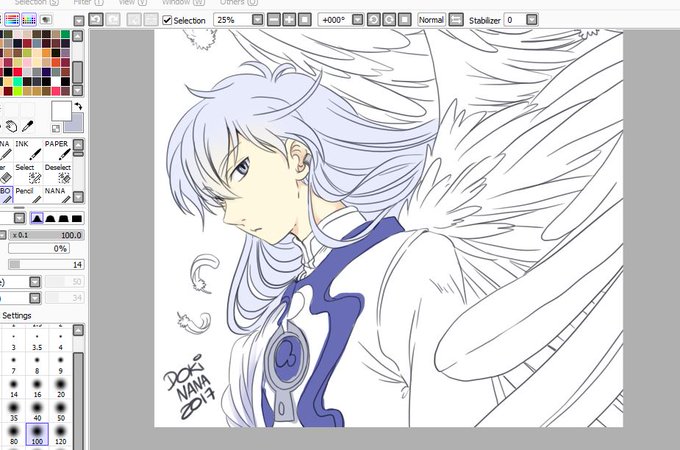Open the Others menu
This screenshot has height=450, width=680.
click(x=239, y=2)
